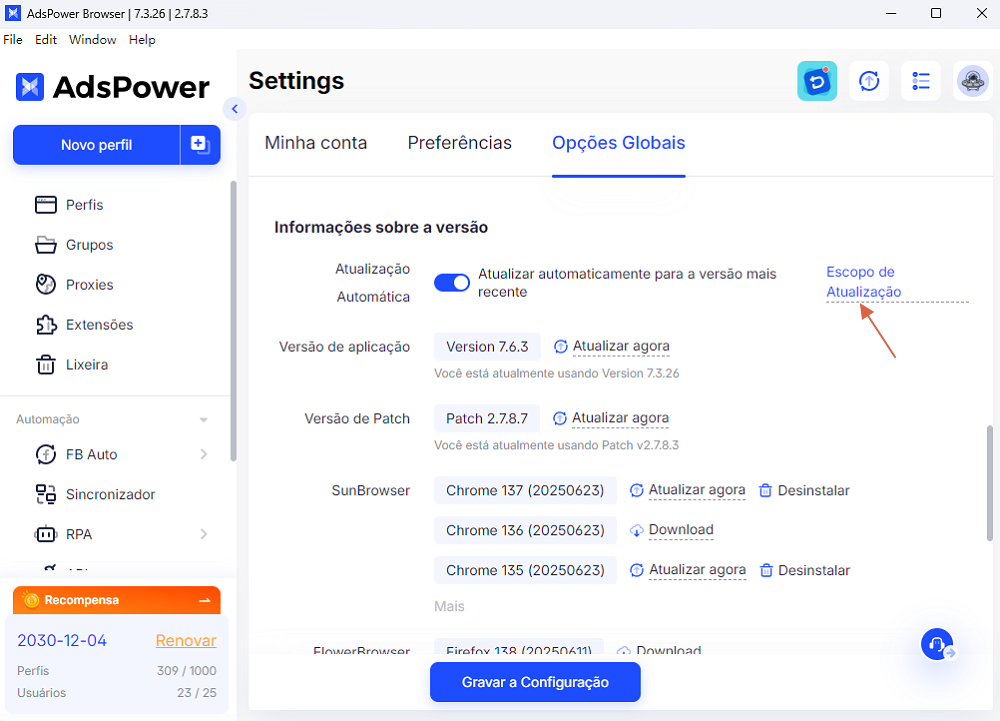Click Atualizar agora for Version 7.6.3
Screen dimensions: 1000x721
click(621, 346)
